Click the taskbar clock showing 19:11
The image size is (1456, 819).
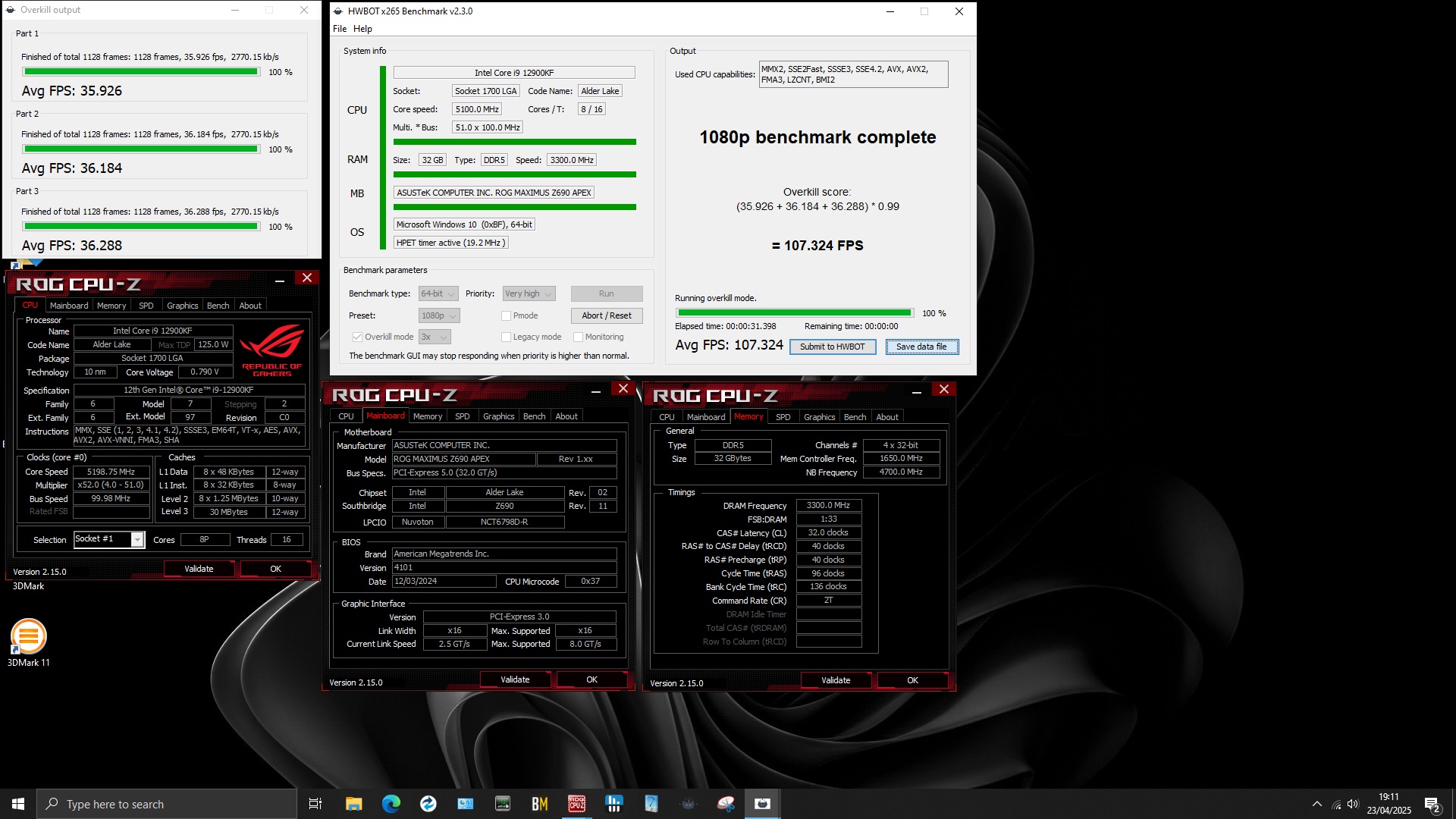tap(1389, 804)
